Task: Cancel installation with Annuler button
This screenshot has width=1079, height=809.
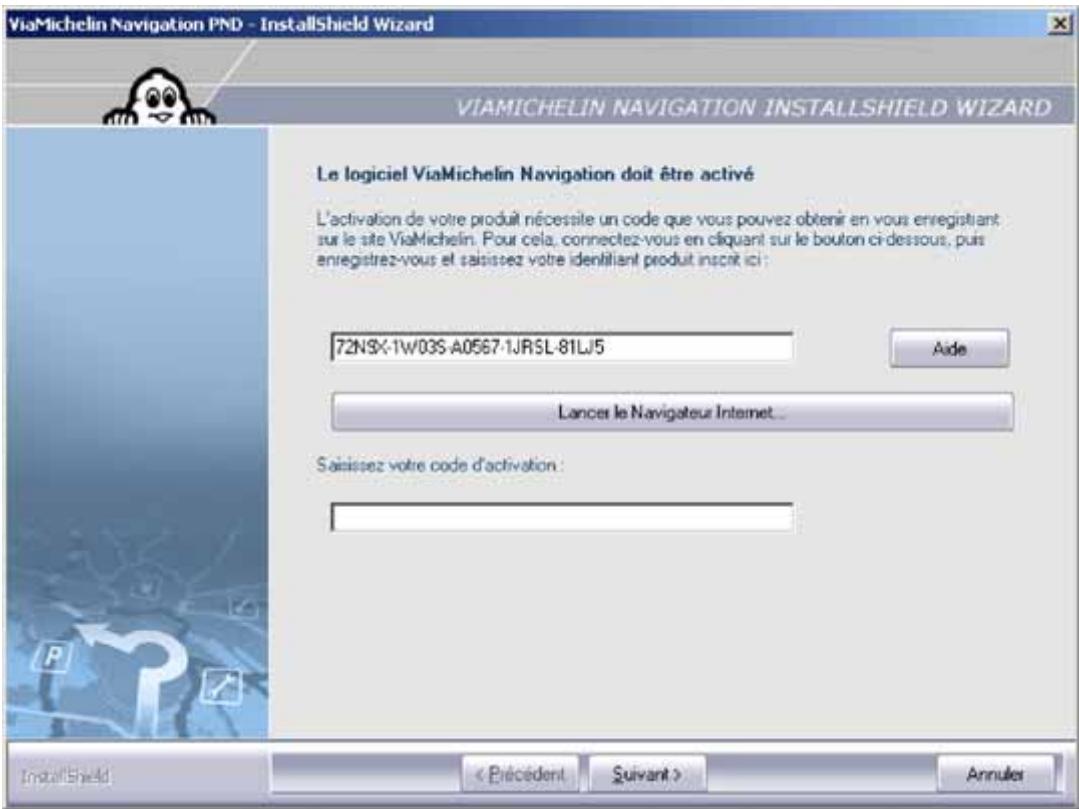Action: [995, 774]
